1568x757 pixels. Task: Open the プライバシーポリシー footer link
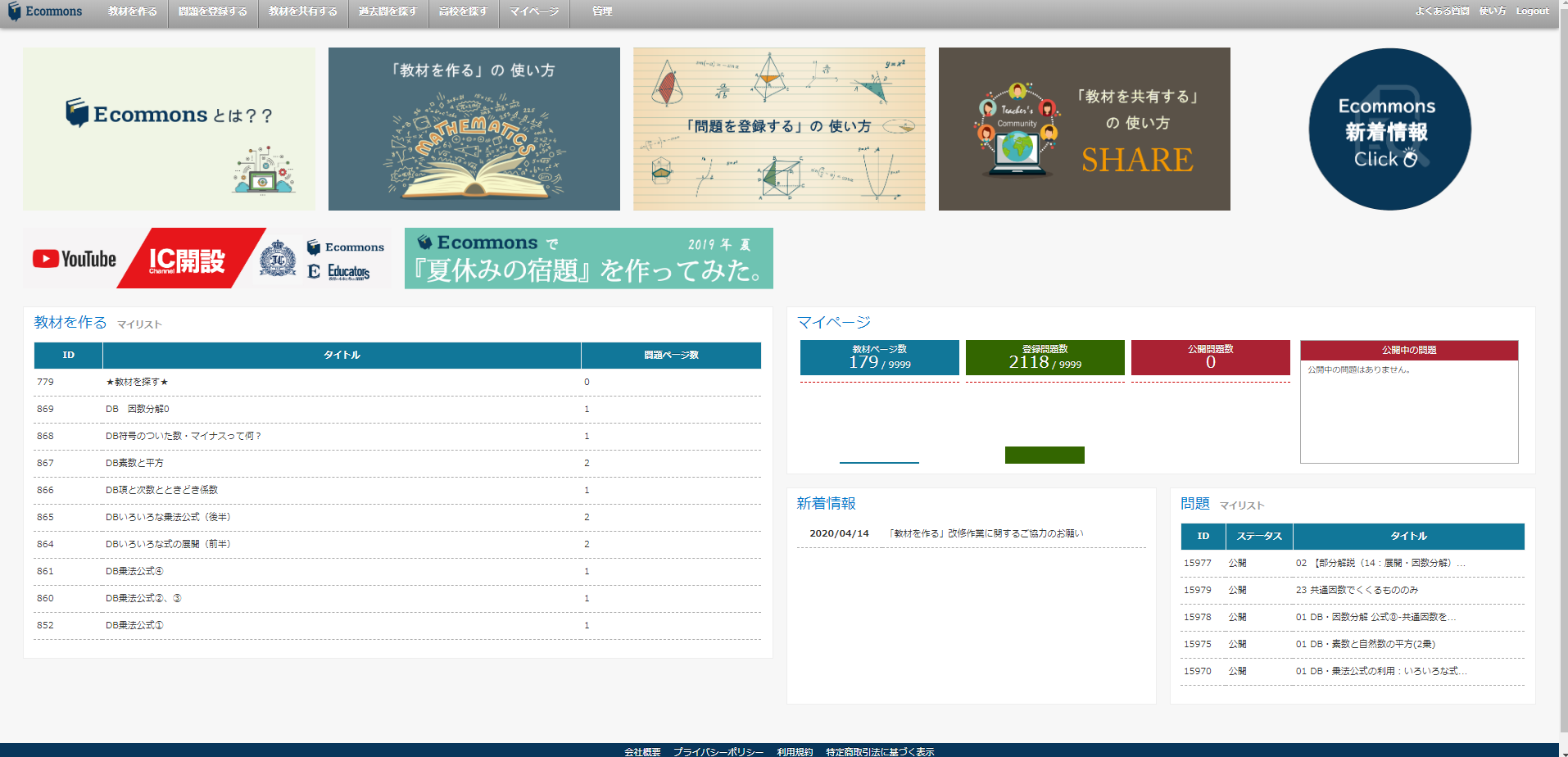[718, 751]
